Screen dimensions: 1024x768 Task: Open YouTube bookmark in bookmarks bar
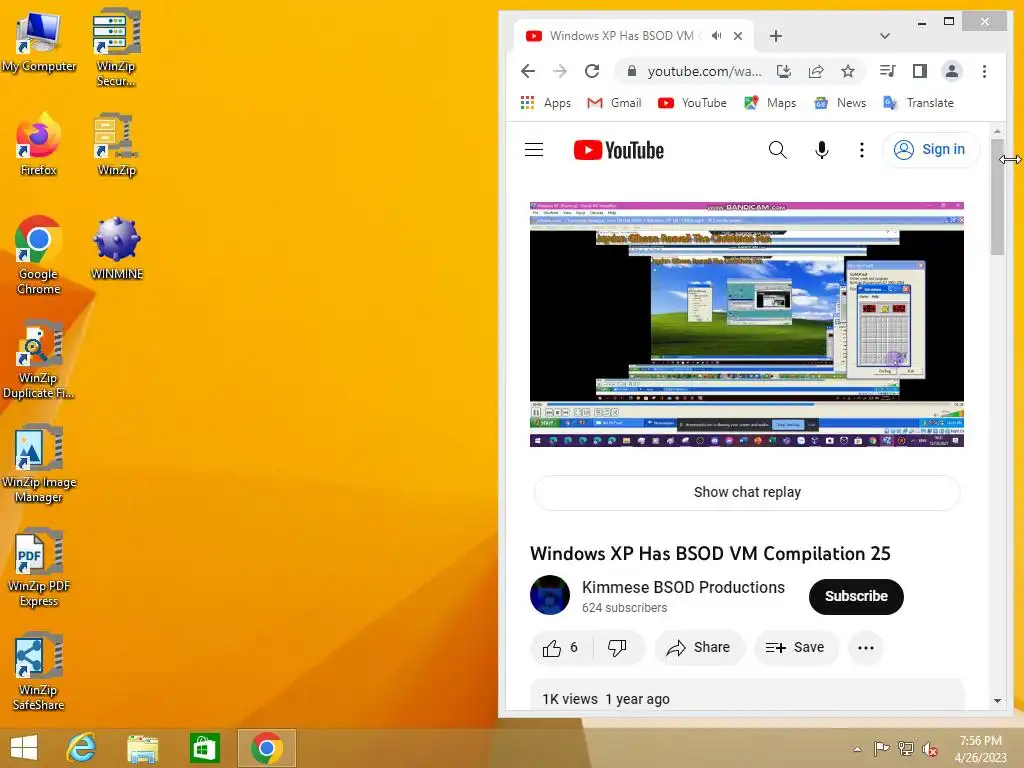692,103
